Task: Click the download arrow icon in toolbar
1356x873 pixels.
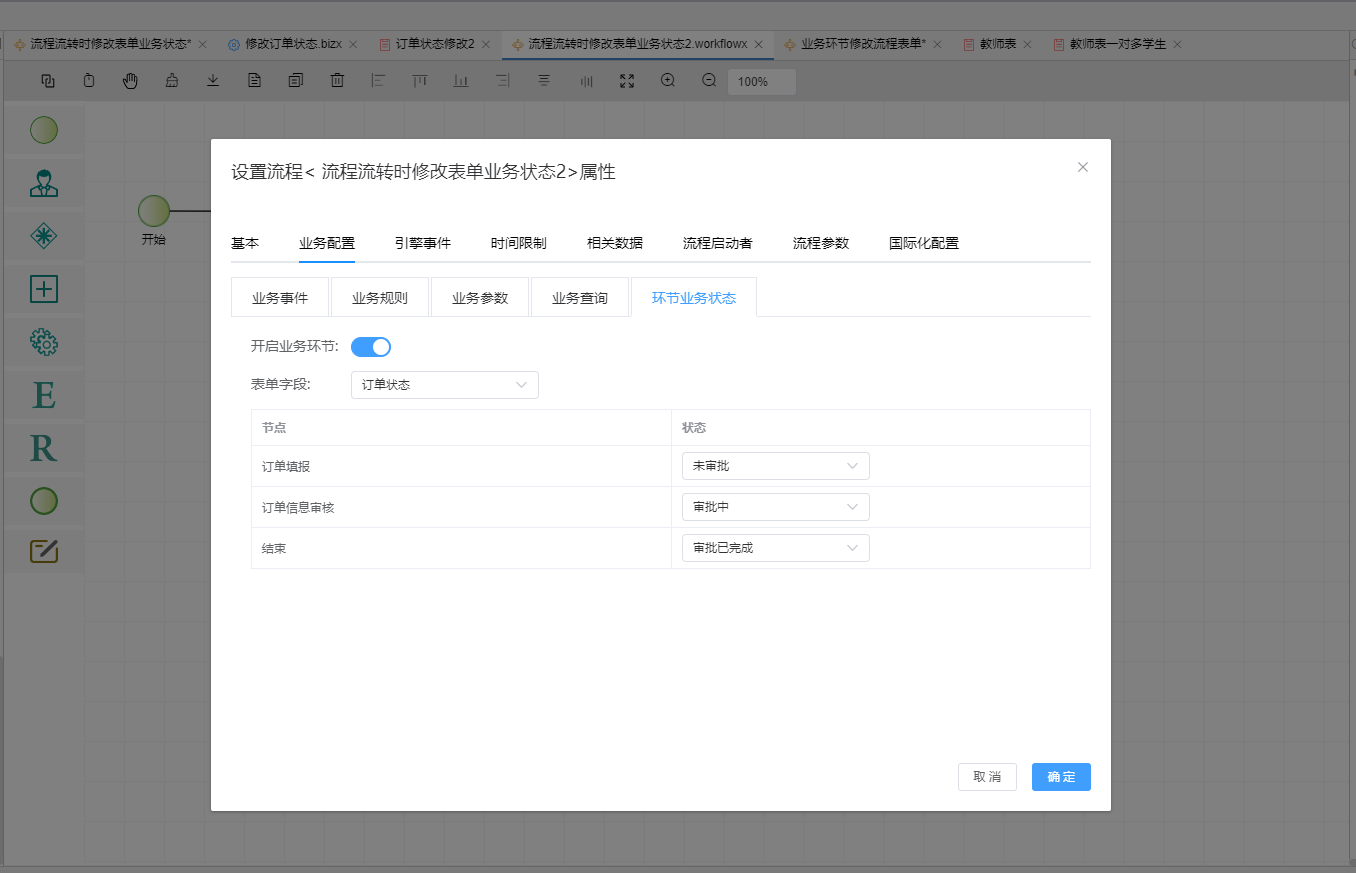Action: point(213,81)
